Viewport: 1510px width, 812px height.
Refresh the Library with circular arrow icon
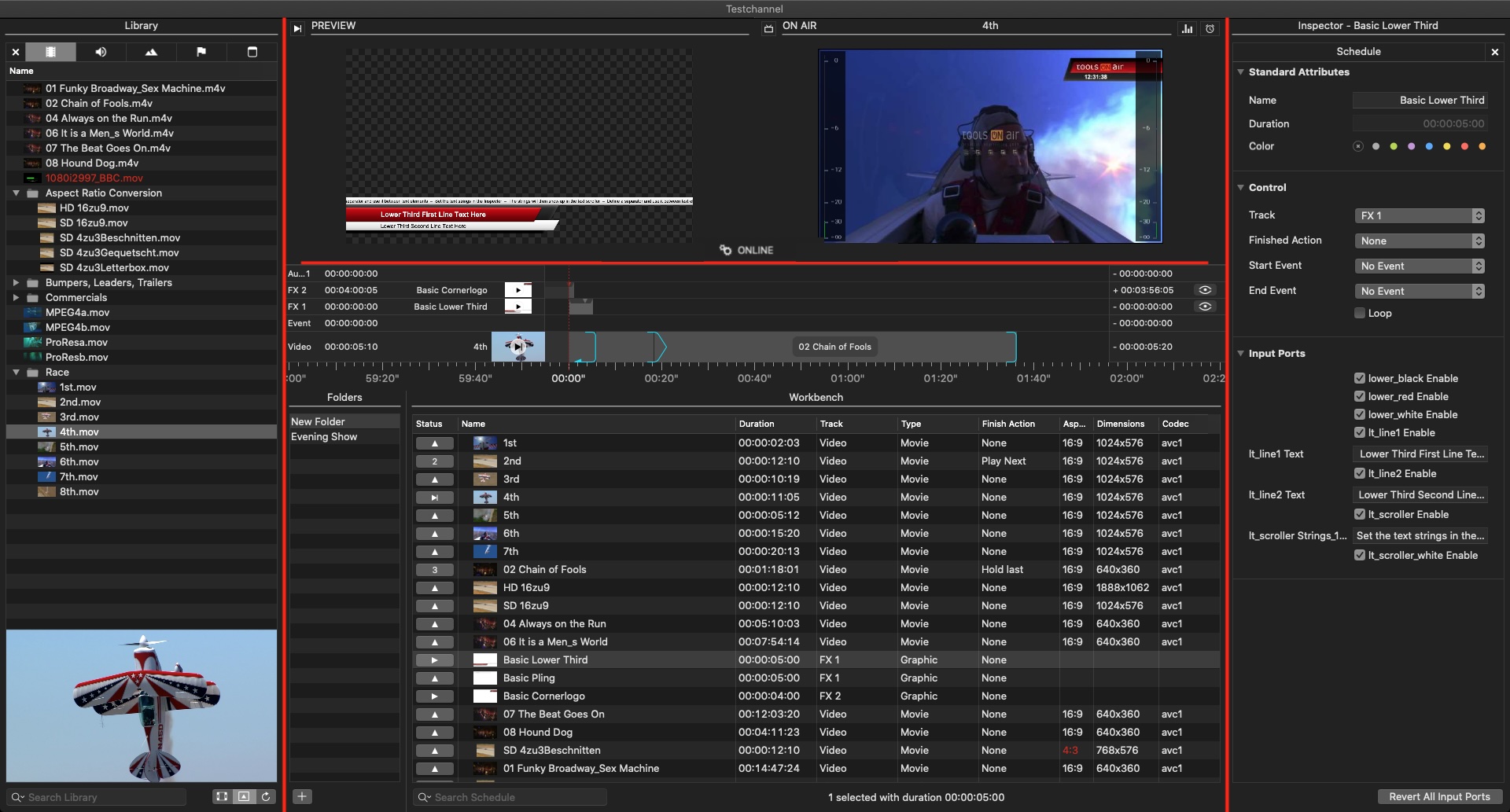(266, 796)
